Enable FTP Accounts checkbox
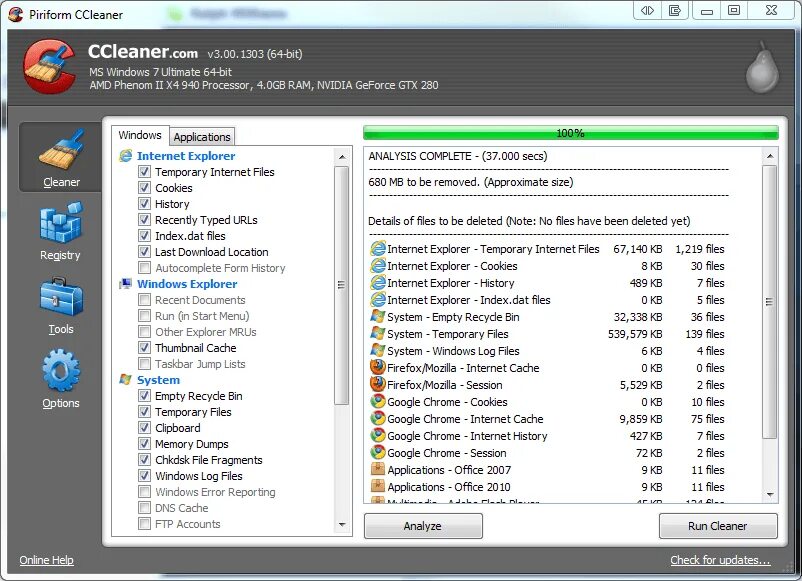Viewport: 802px width, 581px height. (x=144, y=524)
